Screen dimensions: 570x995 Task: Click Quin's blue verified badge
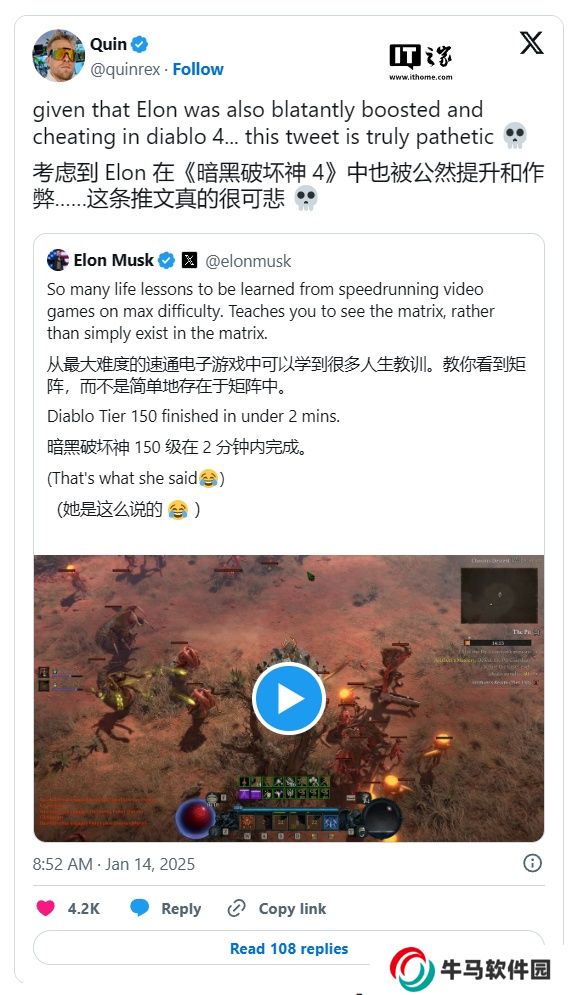[x=140, y=44]
